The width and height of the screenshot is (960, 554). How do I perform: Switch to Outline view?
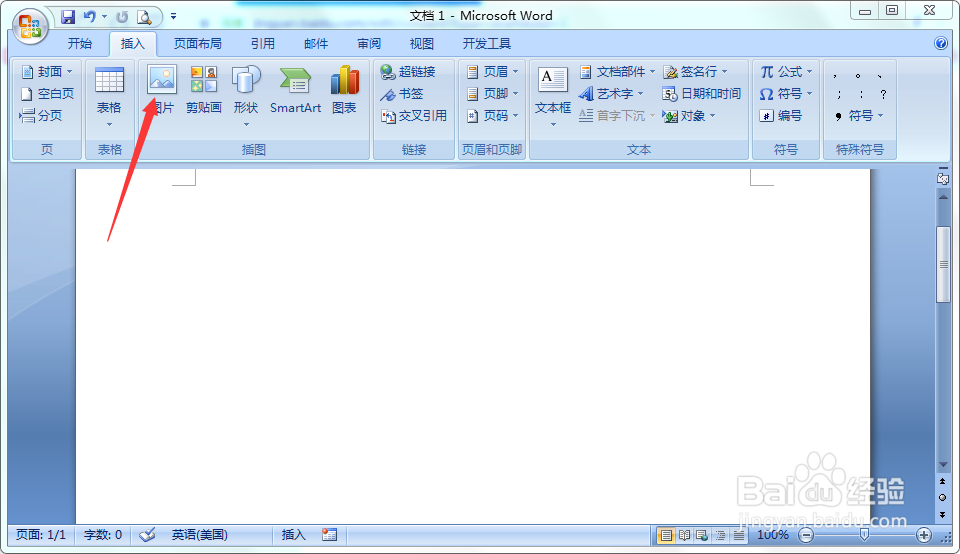721,536
